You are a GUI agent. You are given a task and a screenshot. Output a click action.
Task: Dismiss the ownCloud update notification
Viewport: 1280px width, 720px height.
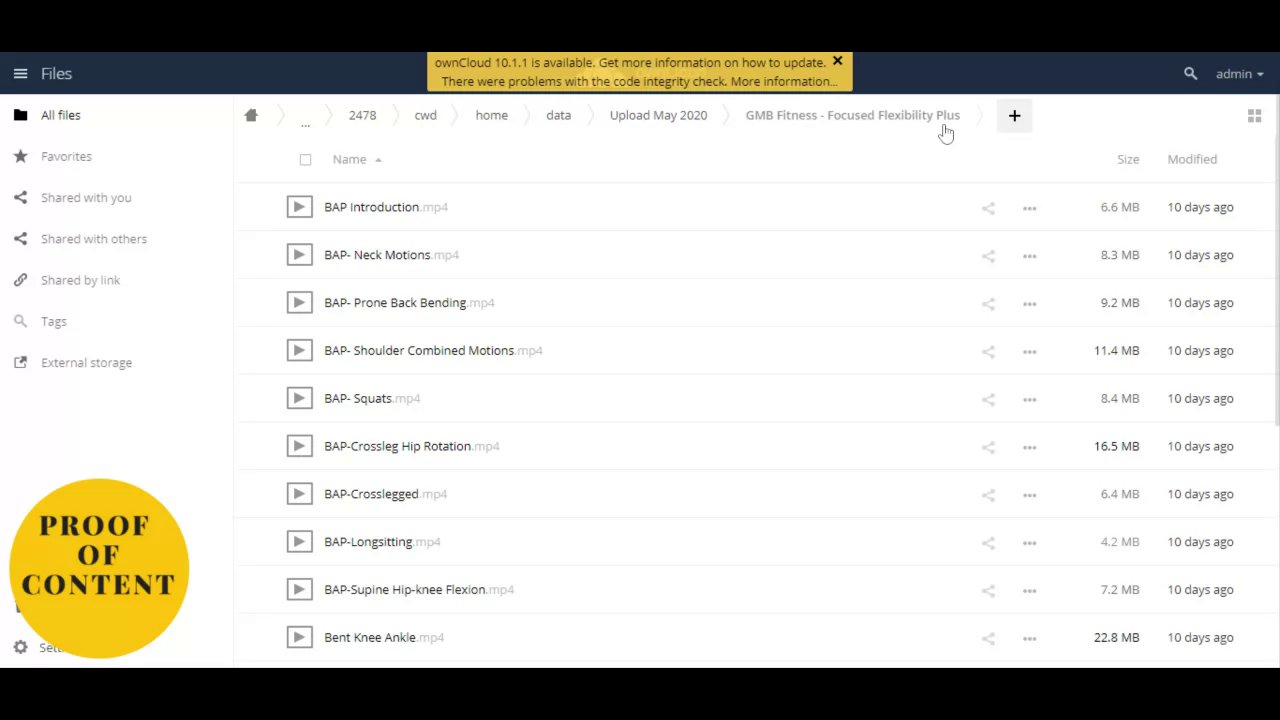[x=837, y=61]
